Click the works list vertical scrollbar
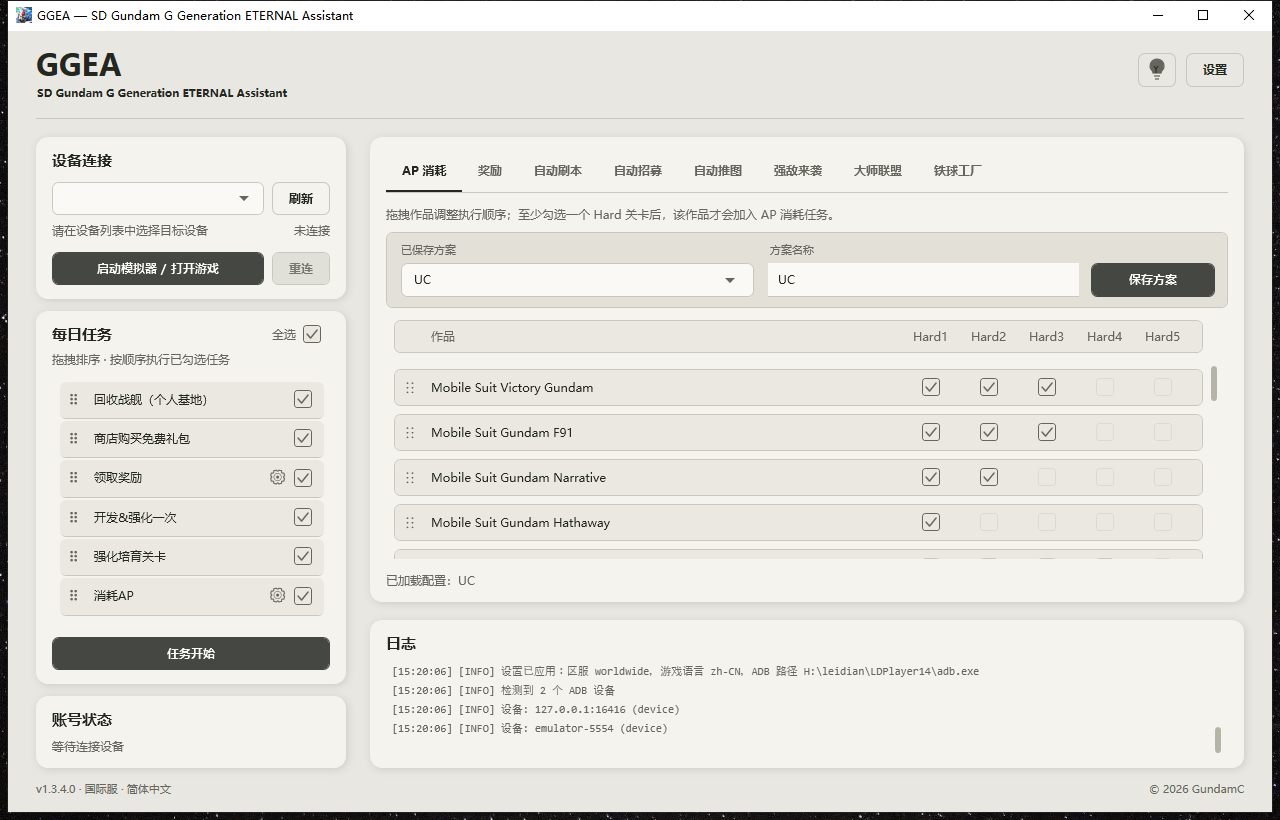Viewport: 1280px width, 820px height. [x=1214, y=384]
